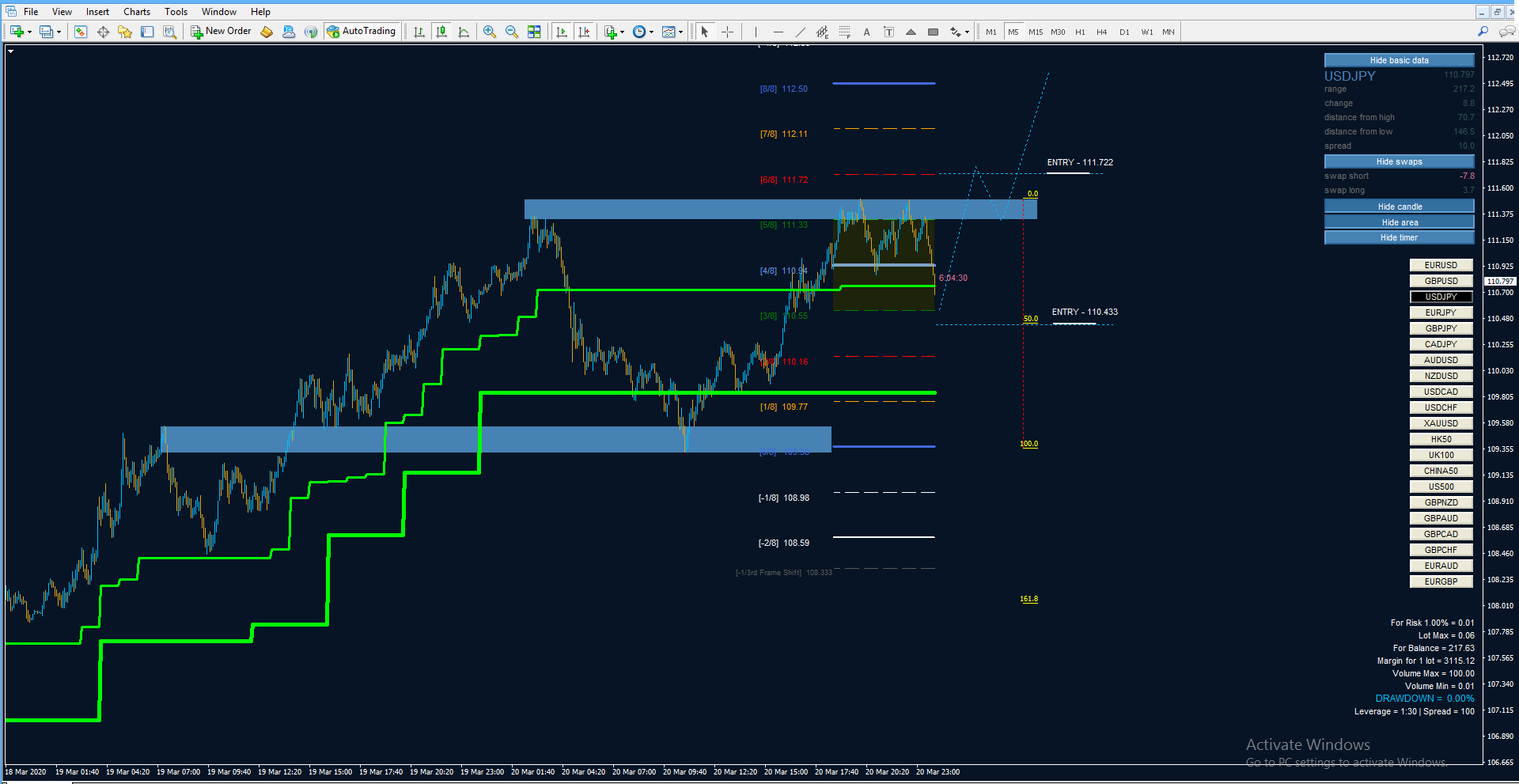Open the Profiles icon
Viewport: 1519px width, 784px height.
coord(46,32)
